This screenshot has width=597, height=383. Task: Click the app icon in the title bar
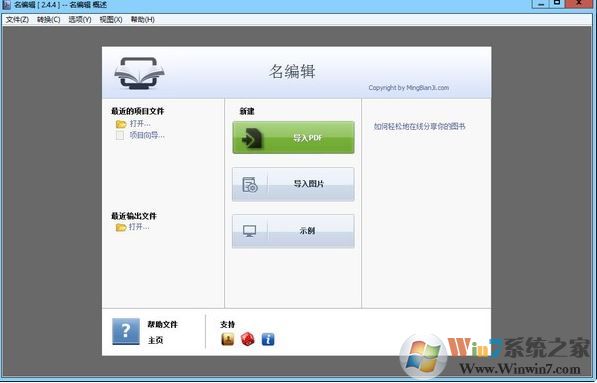[x=6, y=5]
